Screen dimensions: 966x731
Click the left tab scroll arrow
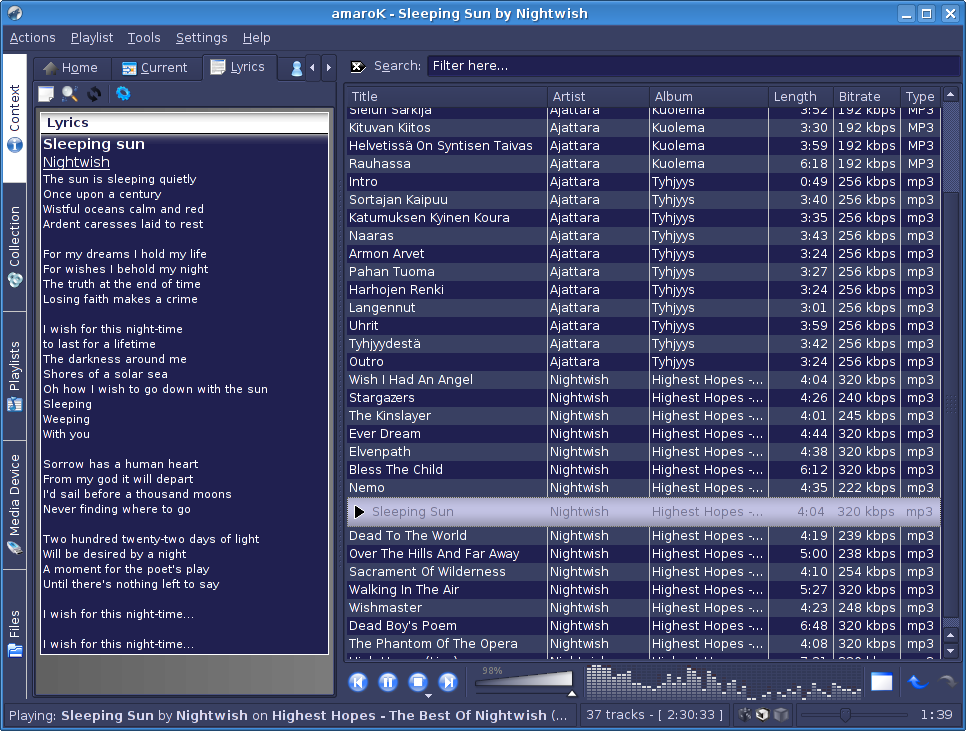tap(312, 68)
